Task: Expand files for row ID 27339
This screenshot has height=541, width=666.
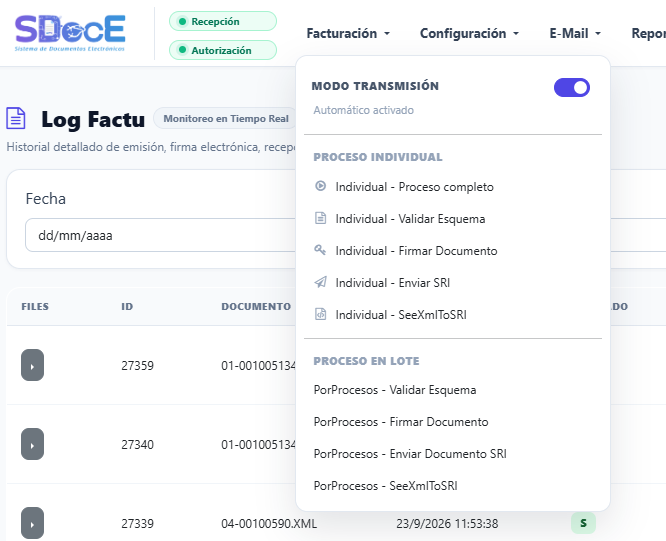Action: pos(32,523)
